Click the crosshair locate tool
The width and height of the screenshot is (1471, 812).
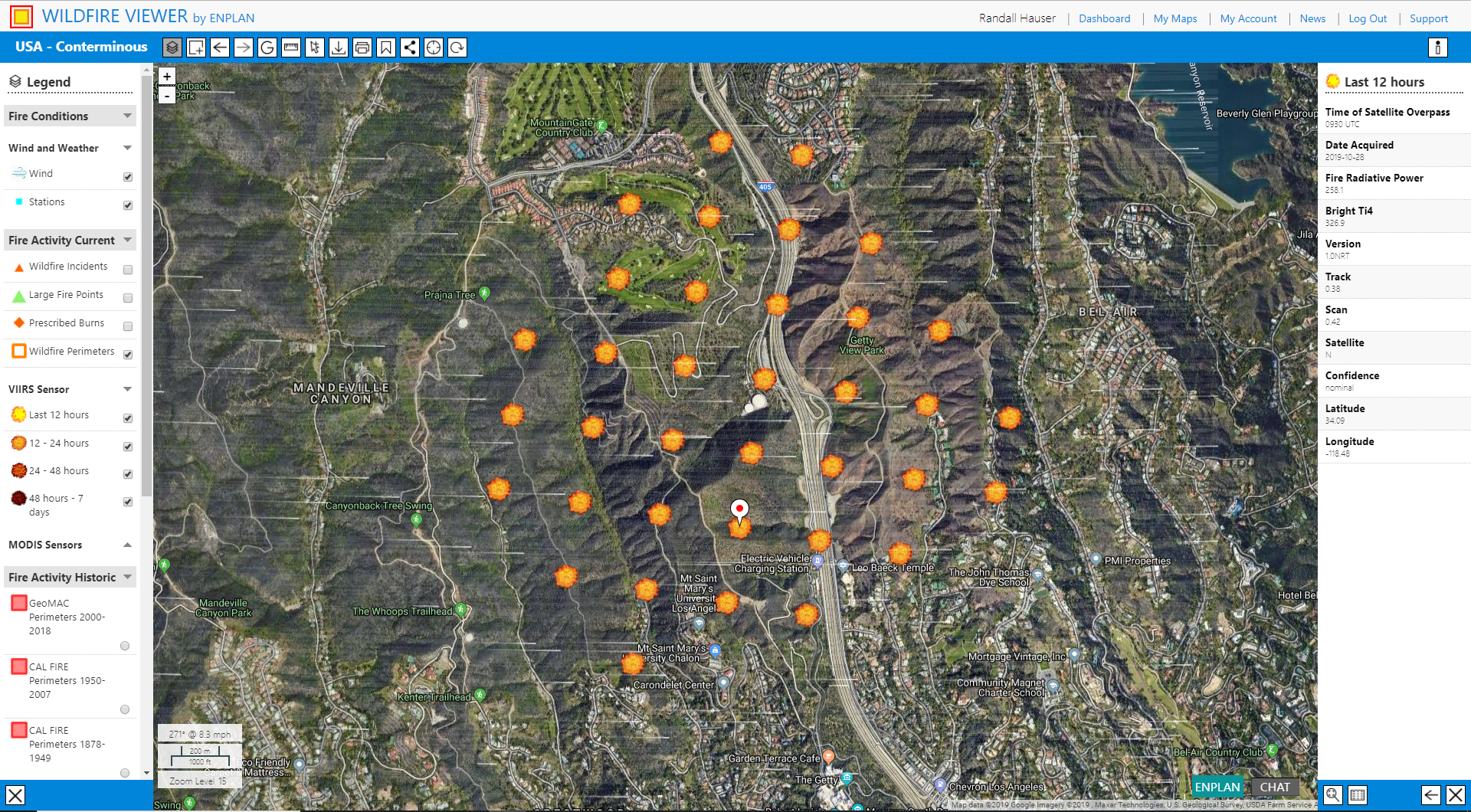pyautogui.click(x=434, y=47)
